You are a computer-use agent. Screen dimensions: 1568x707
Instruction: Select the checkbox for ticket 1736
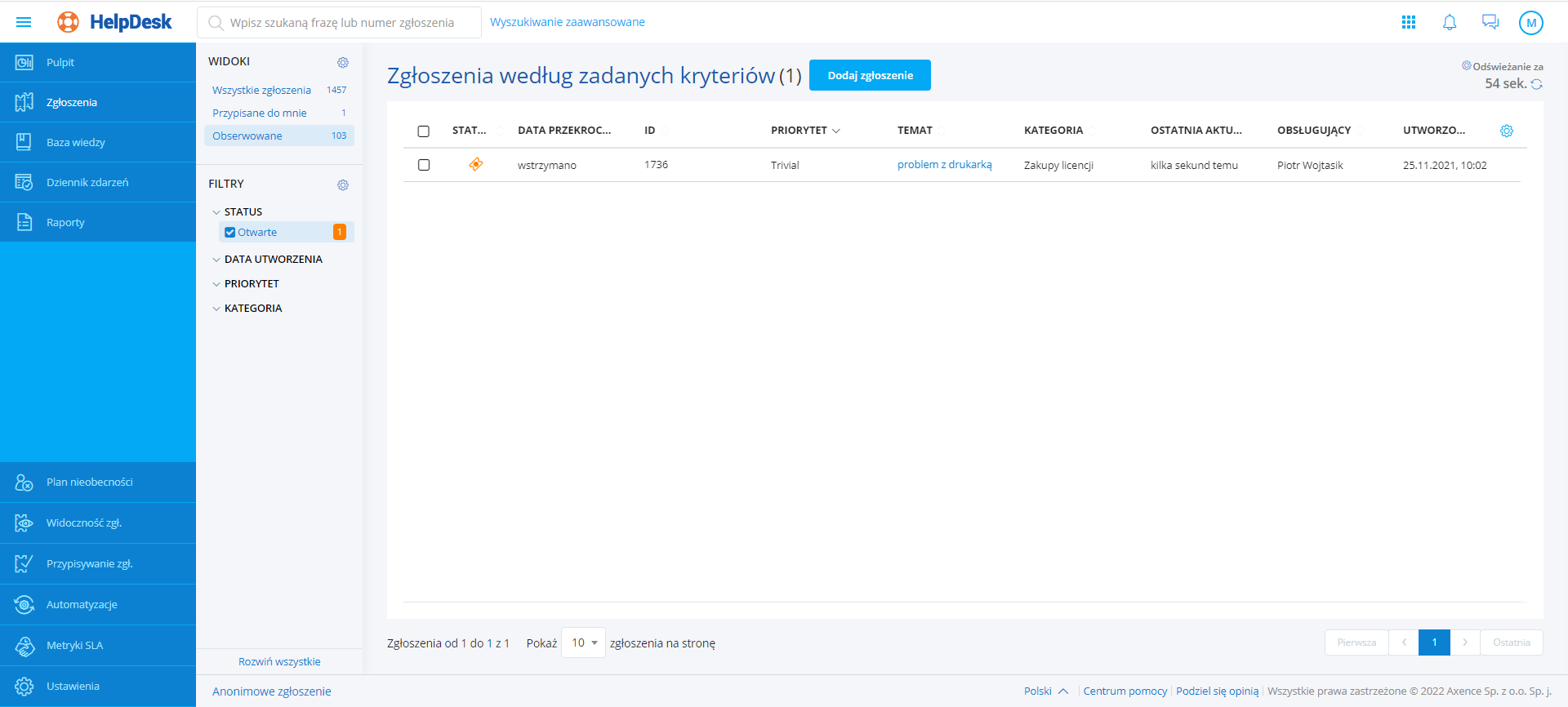(423, 165)
